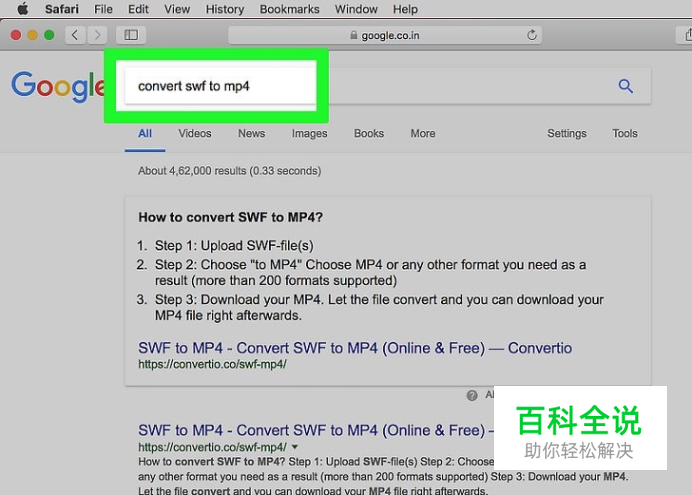This screenshot has width=692, height=495.
Task: Click the google.co.in address bar
Action: pyautogui.click(x=385, y=35)
